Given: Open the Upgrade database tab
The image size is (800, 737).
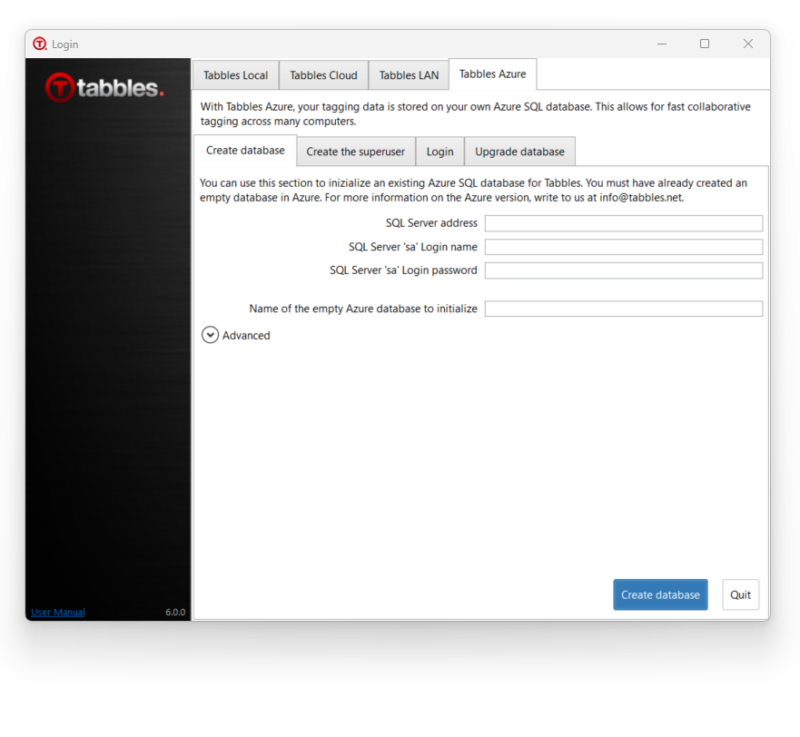Looking at the screenshot, I should (x=519, y=151).
